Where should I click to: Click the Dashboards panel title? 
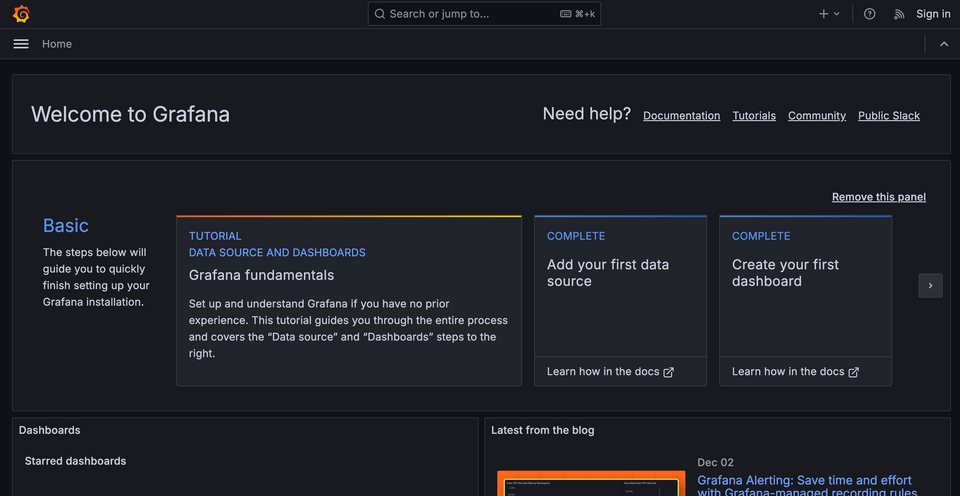[50, 430]
